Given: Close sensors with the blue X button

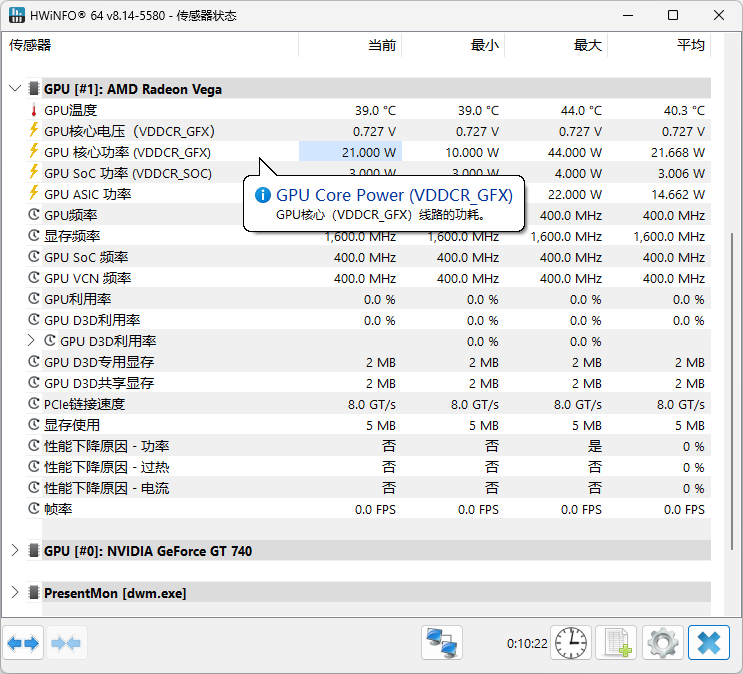Looking at the screenshot, I should [x=709, y=643].
